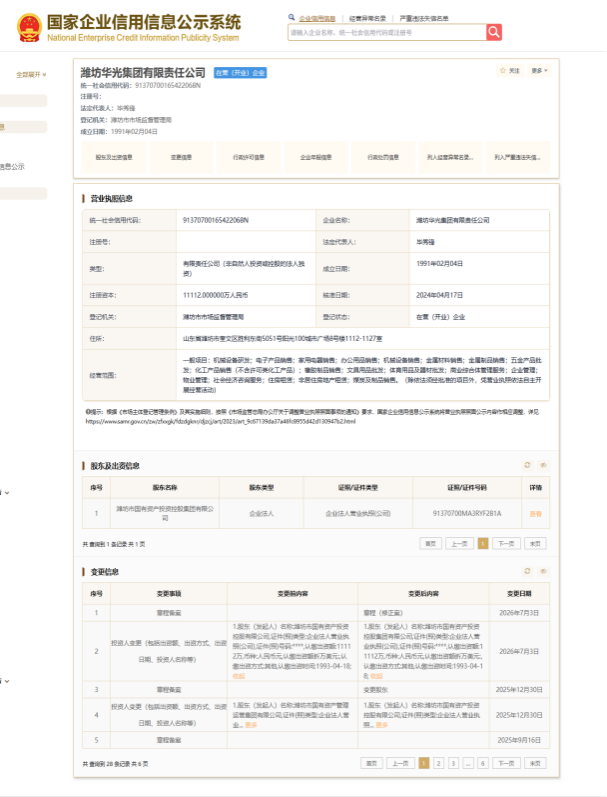Select the 严重违法失信名单 search tab

point(424,18)
